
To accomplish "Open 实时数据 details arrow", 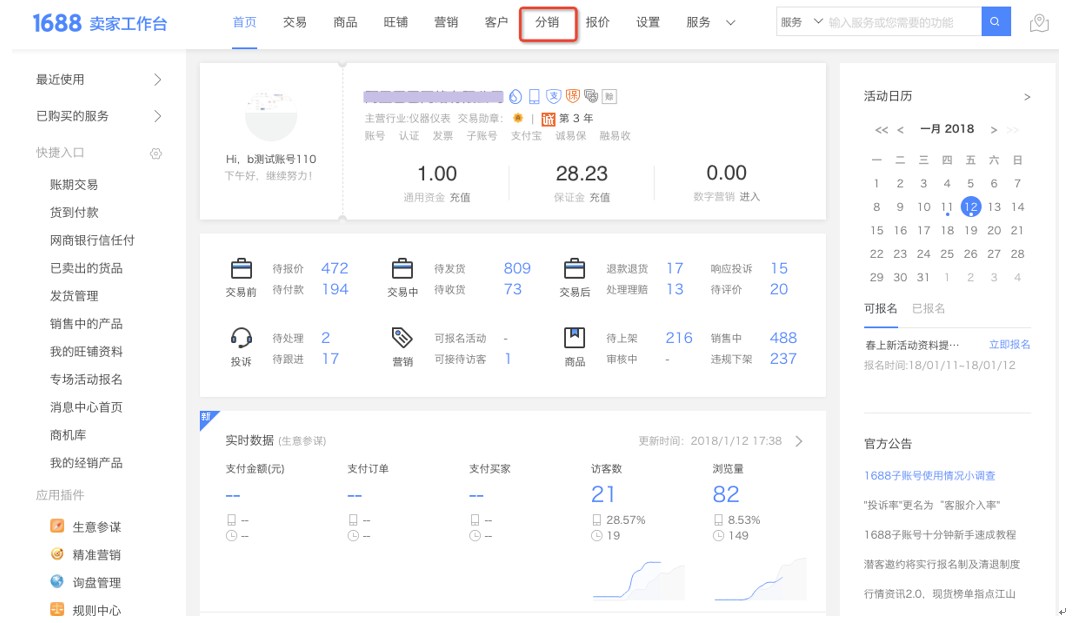I will [799, 441].
